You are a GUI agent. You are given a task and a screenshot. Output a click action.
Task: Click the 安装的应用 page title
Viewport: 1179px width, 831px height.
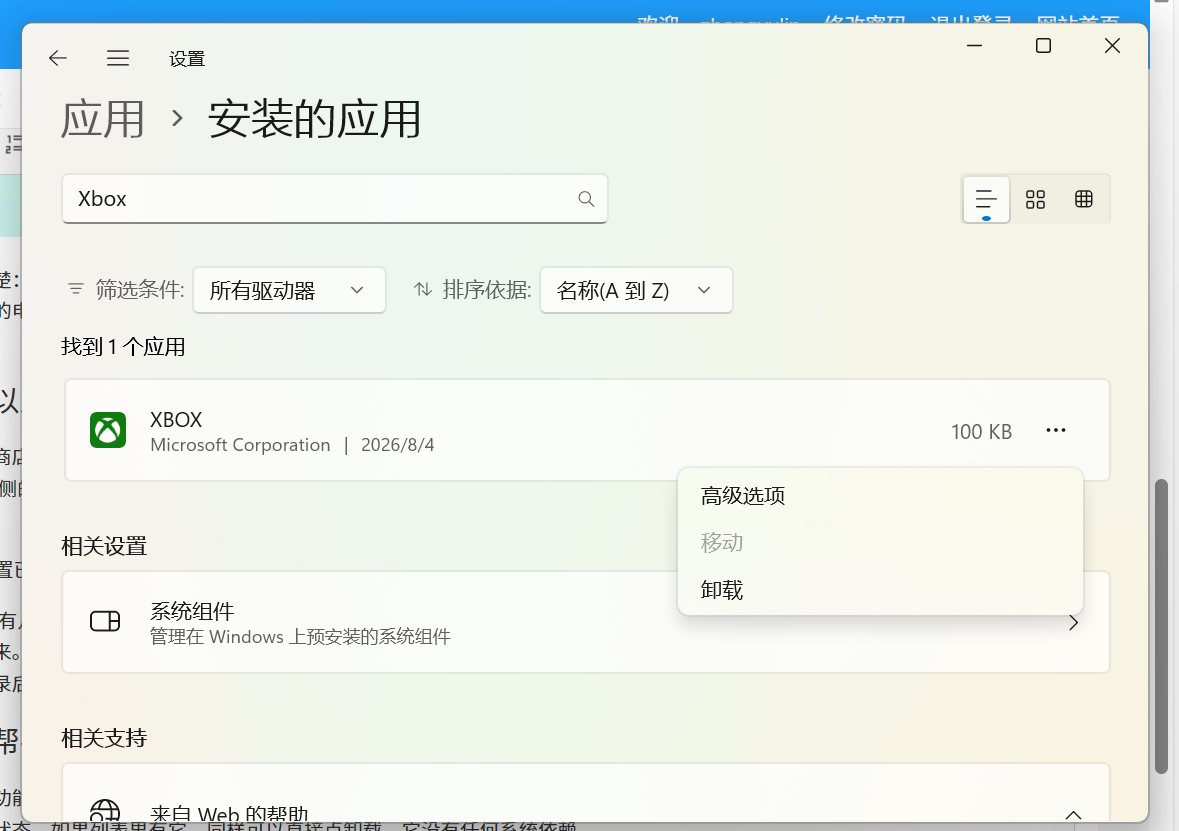314,119
